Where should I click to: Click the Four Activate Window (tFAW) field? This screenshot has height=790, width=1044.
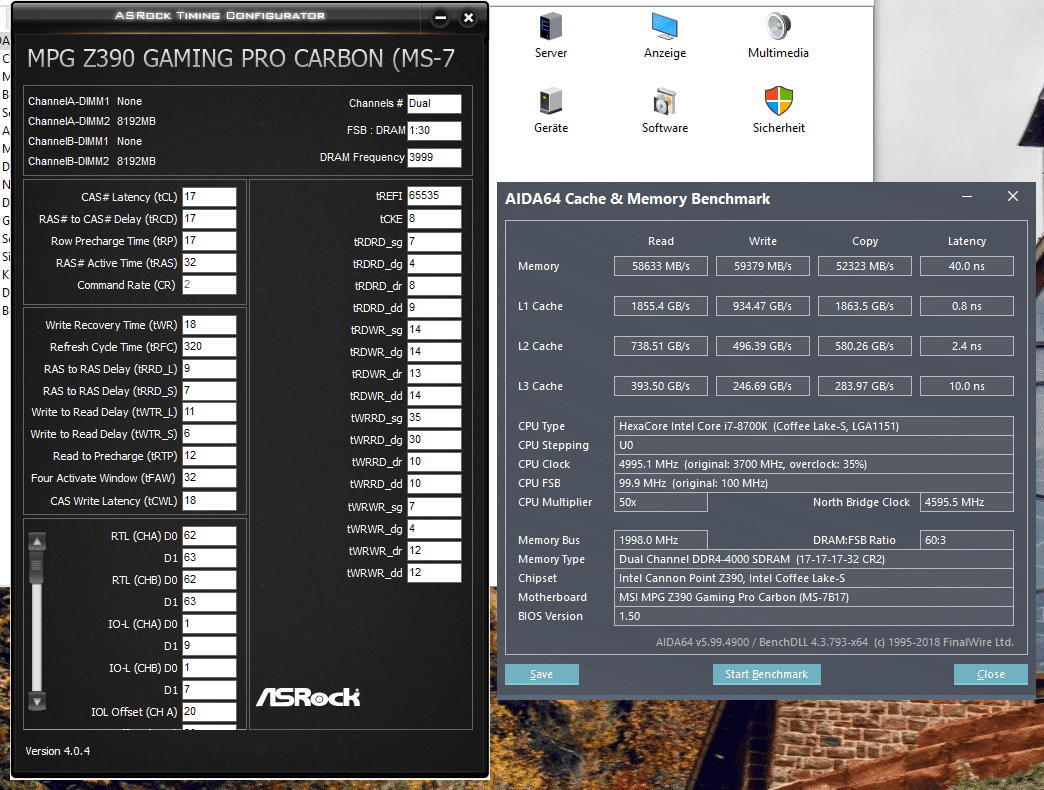coord(209,478)
